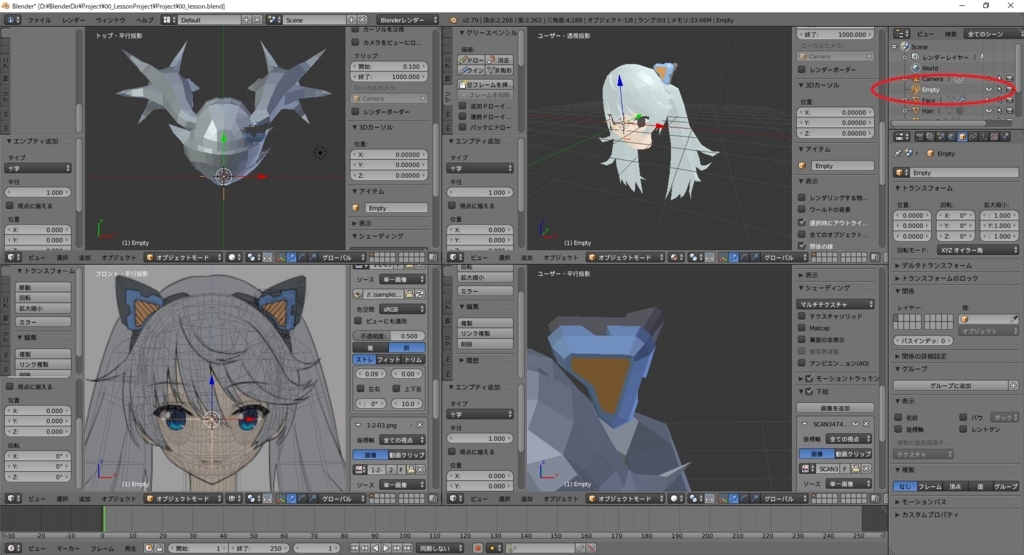Click the reload image icon beside sample path
This screenshot has height=555, width=1024.
420,294
